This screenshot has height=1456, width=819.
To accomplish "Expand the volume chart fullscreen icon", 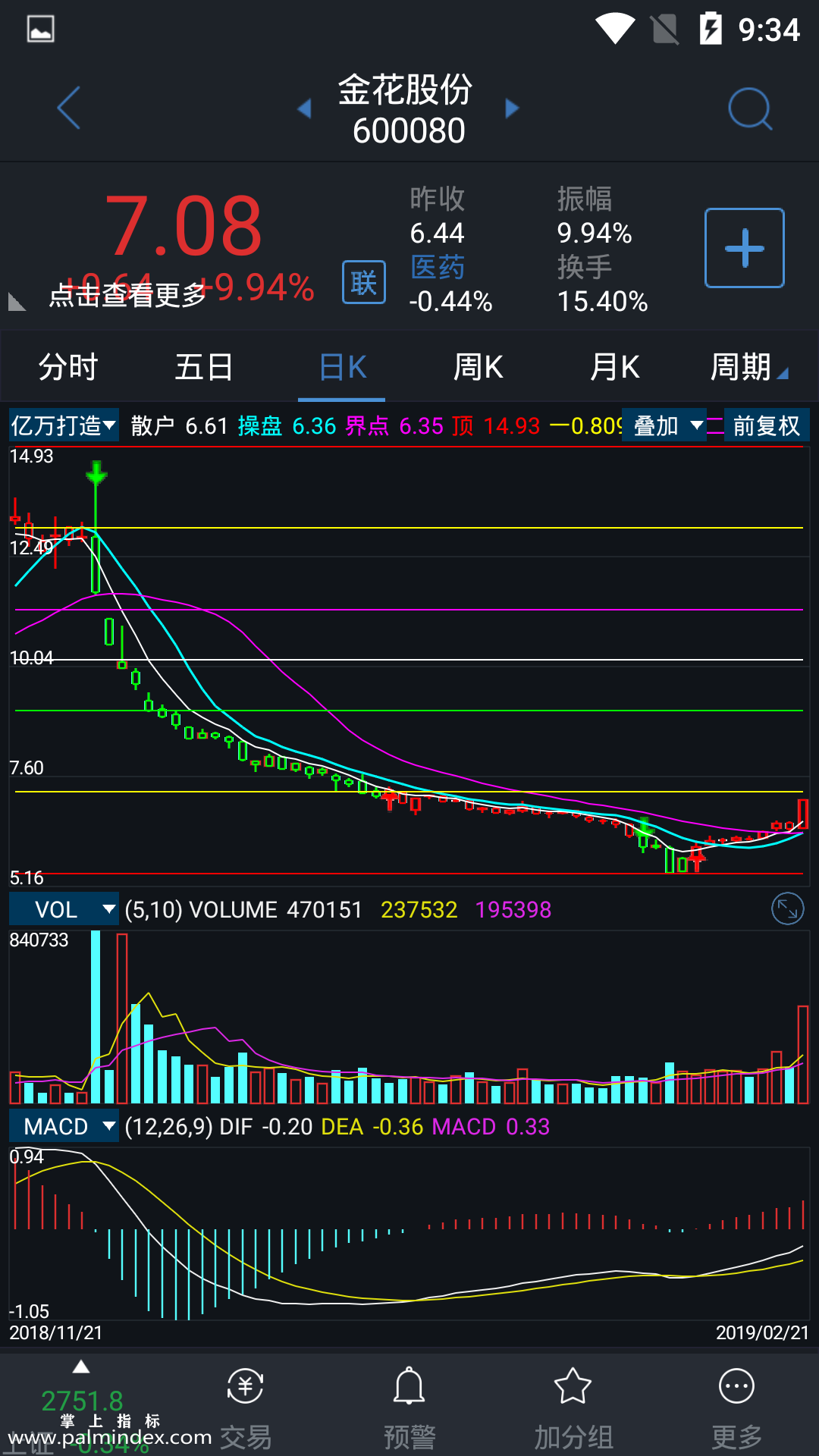I will [x=788, y=908].
